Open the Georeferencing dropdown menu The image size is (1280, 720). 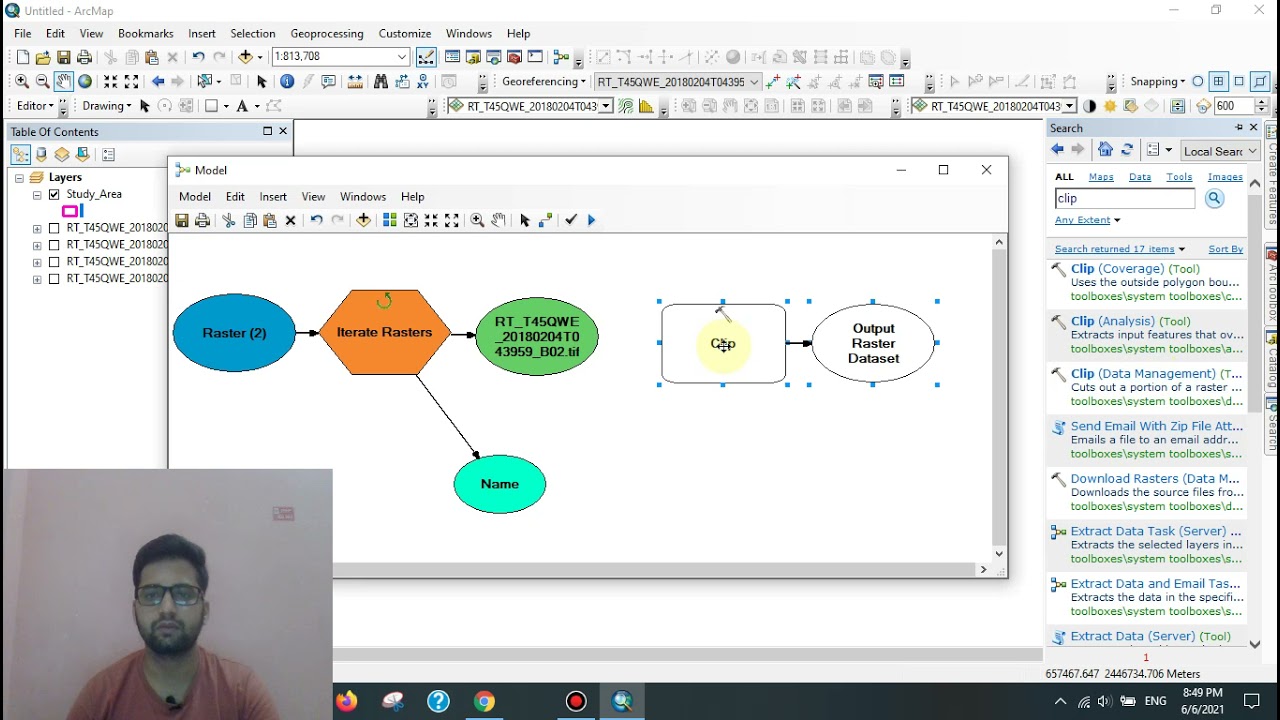544,81
